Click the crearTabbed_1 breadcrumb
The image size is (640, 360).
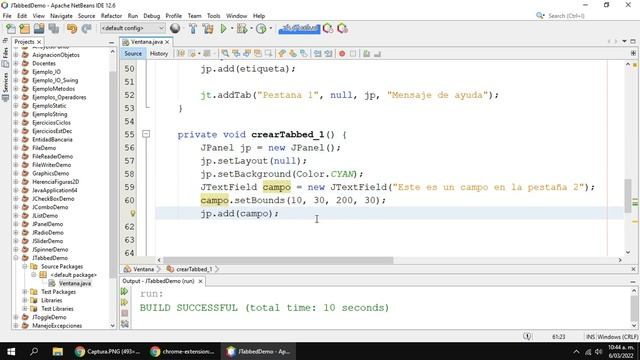194,269
